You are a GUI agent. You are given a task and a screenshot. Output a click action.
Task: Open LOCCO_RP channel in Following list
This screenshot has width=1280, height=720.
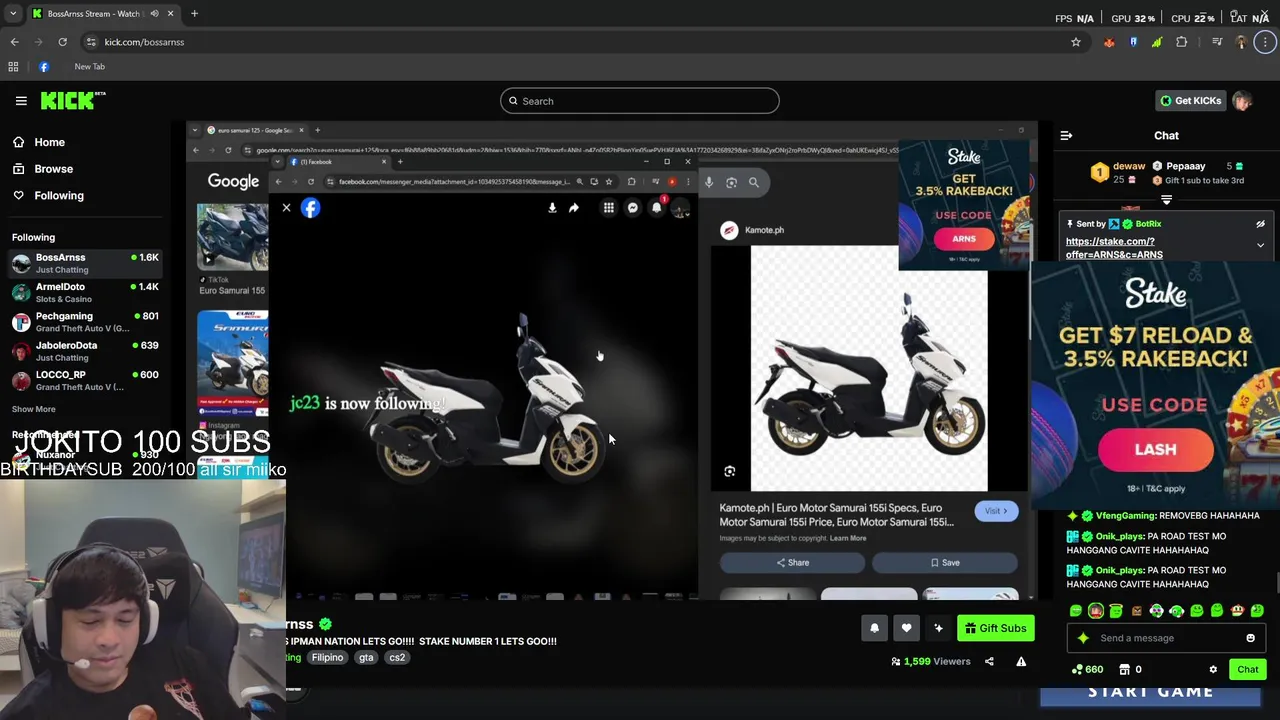[86, 380]
